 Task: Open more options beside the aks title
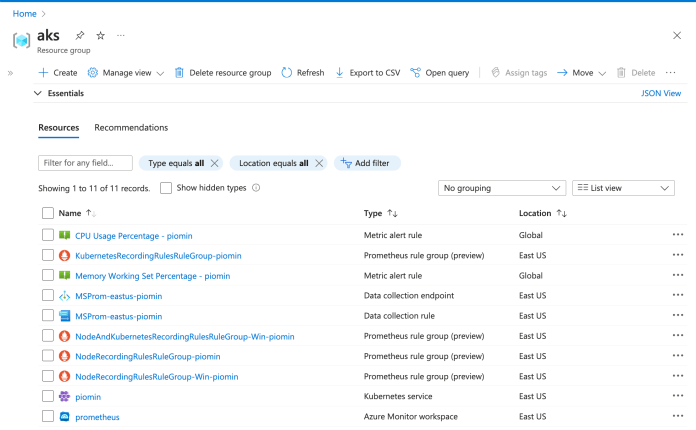[x=121, y=35]
